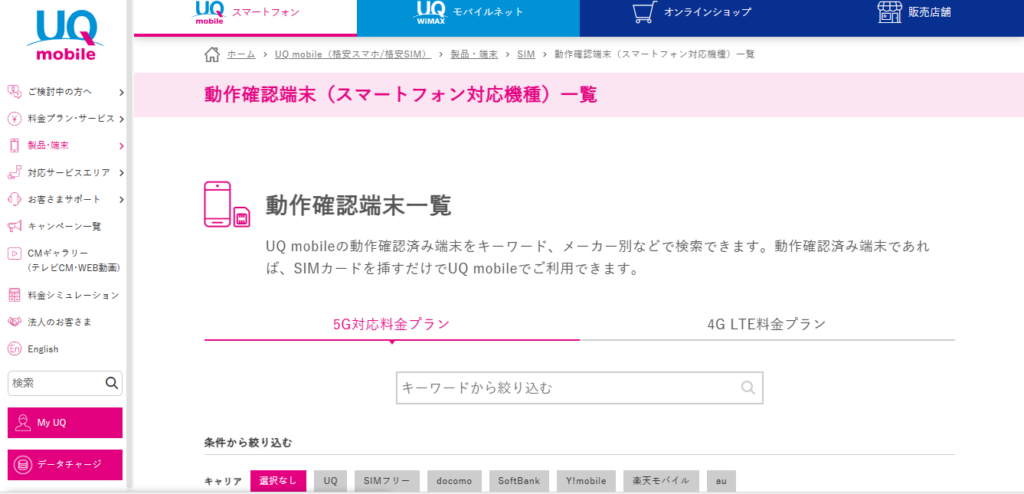Click the shopping cart icon in top bar

coord(645,12)
